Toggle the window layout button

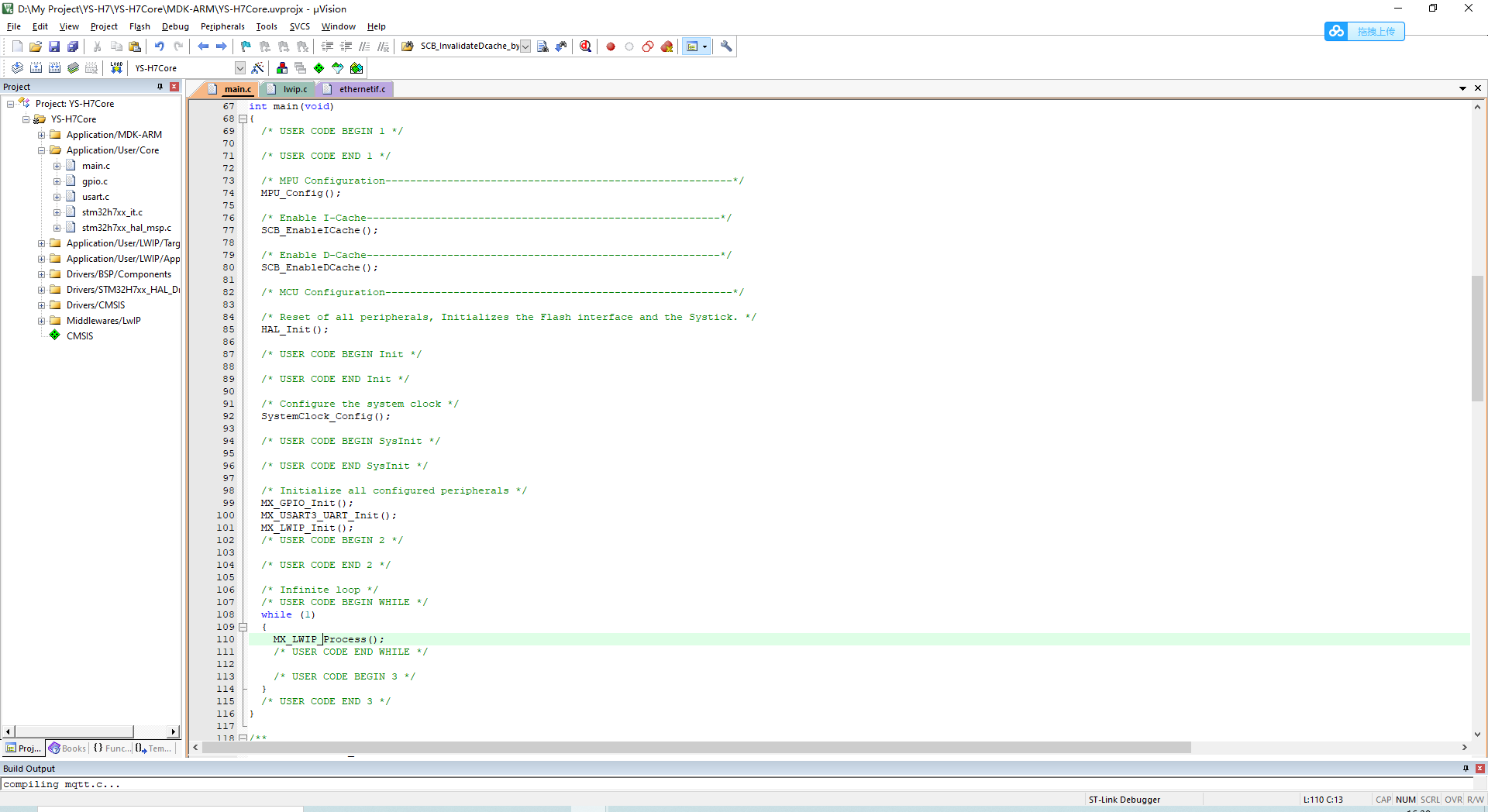(692, 46)
